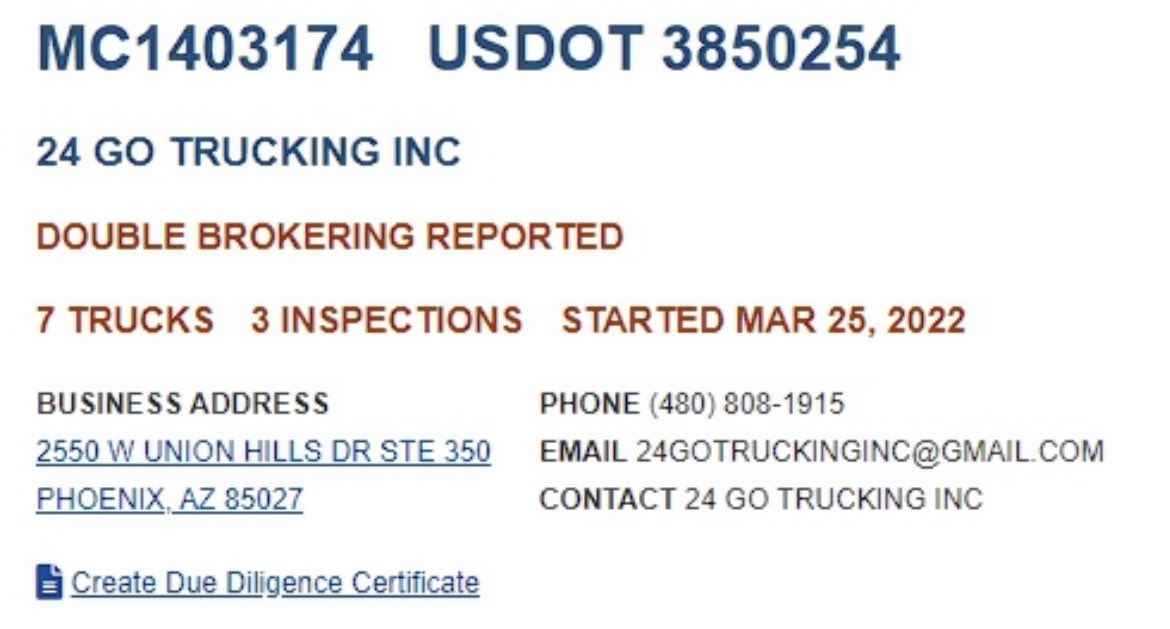The height and width of the screenshot is (629, 1170).
Task: Click the STE 350 part of the address
Action: (x=435, y=451)
